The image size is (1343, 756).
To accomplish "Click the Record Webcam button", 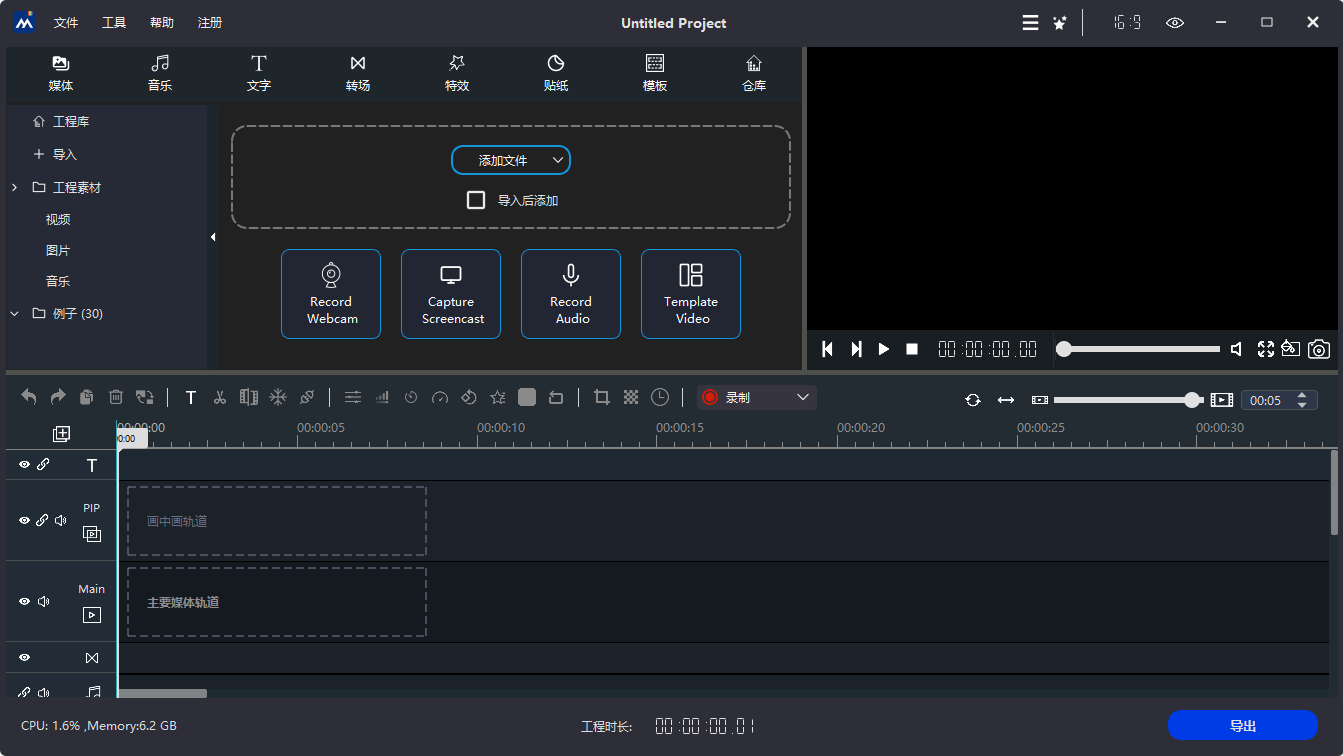I will tap(331, 293).
